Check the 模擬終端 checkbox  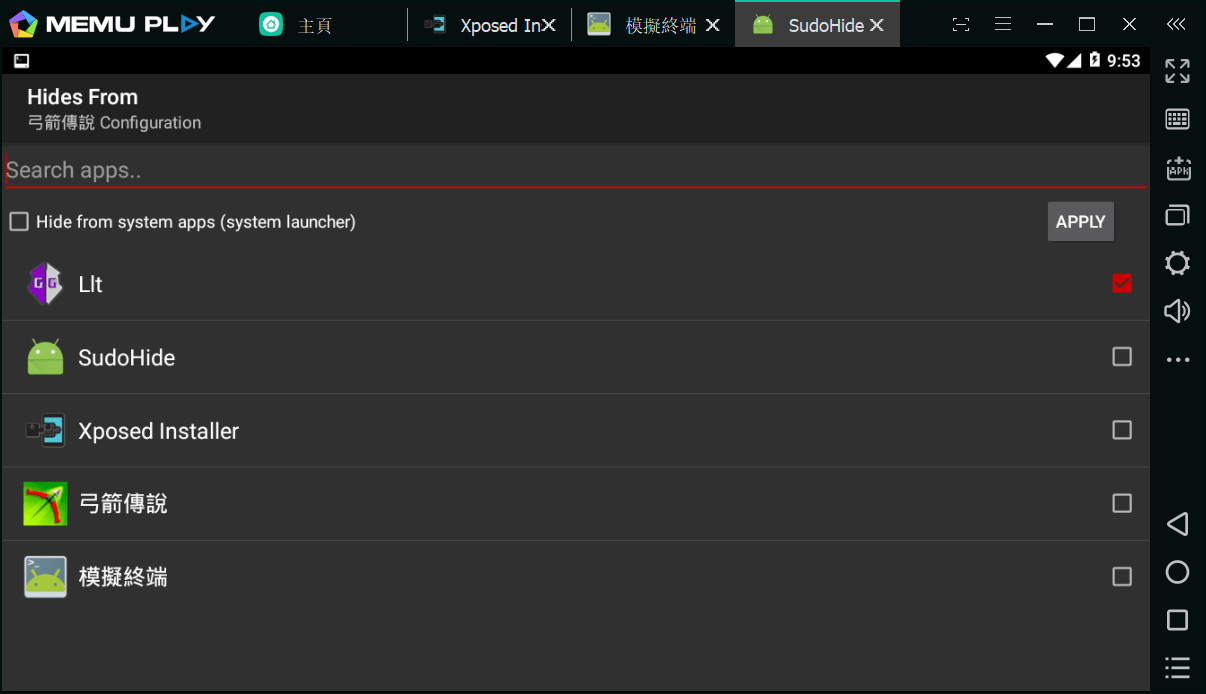tap(1122, 577)
